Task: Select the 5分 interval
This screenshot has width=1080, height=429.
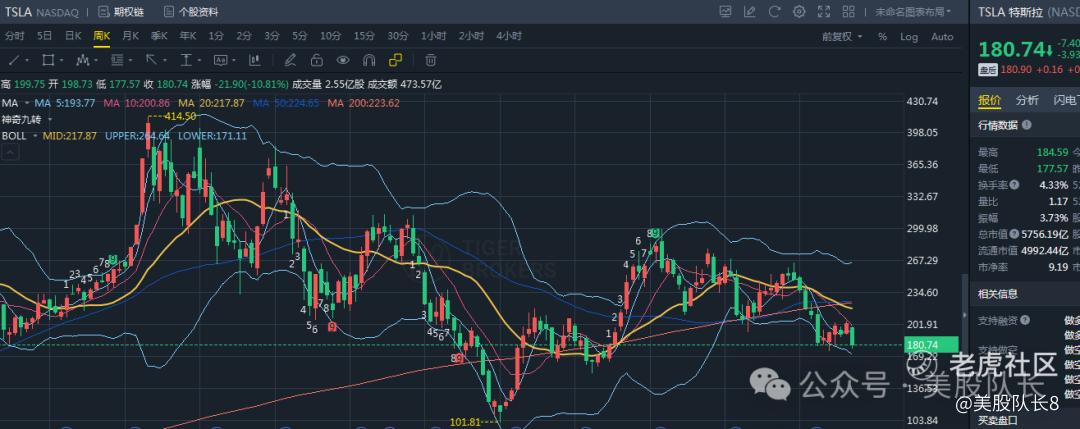Action: (300, 36)
